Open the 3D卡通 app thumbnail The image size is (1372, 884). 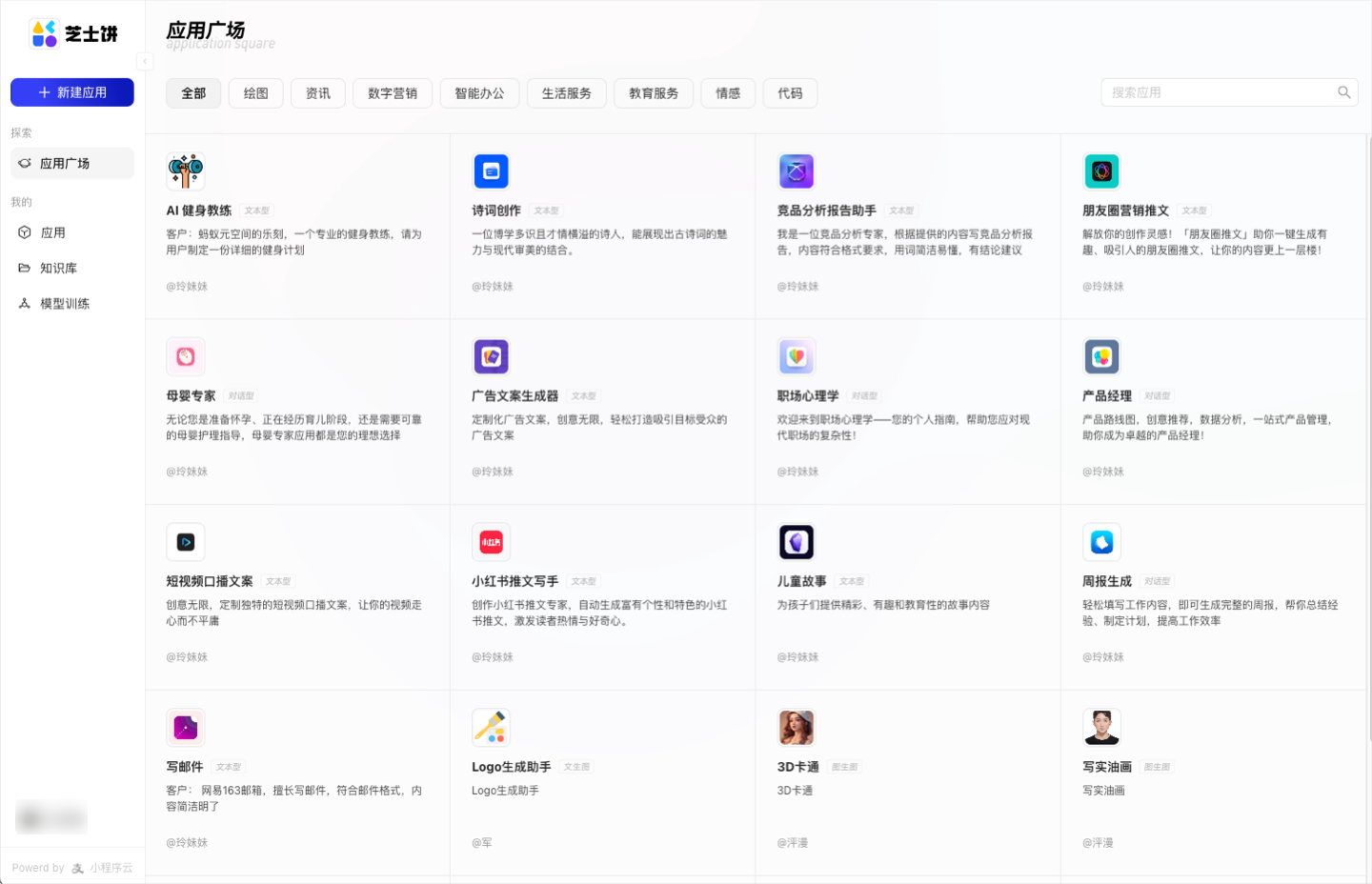[x=797, y=727]
